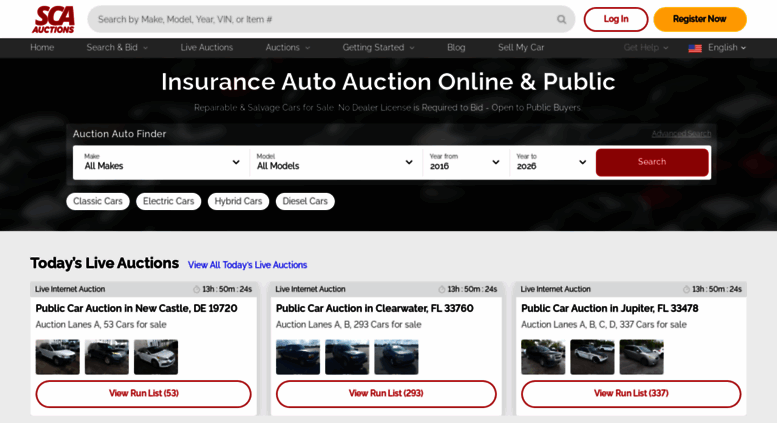
Task: Expand the Model dropdown showing All Models
Action: point(334,162)
